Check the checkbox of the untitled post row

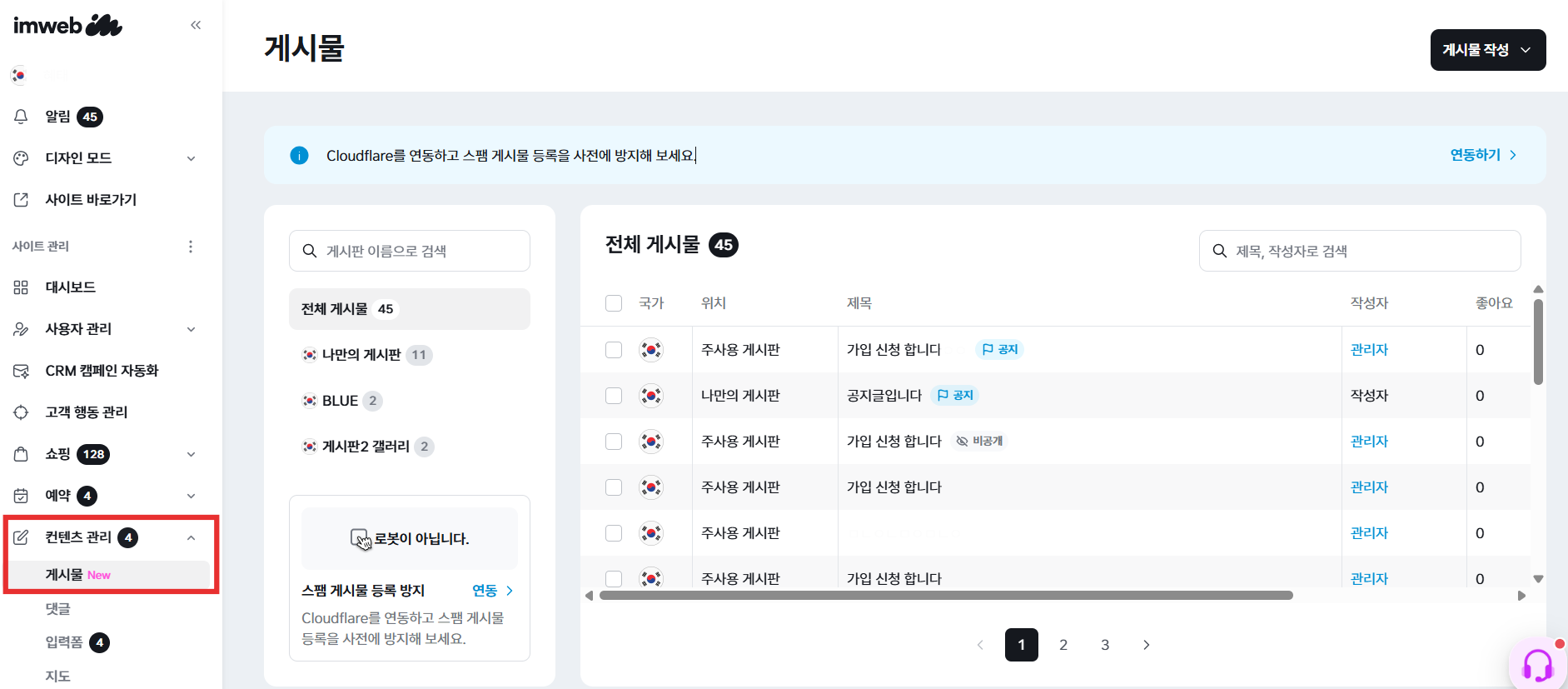pos(614,533)
